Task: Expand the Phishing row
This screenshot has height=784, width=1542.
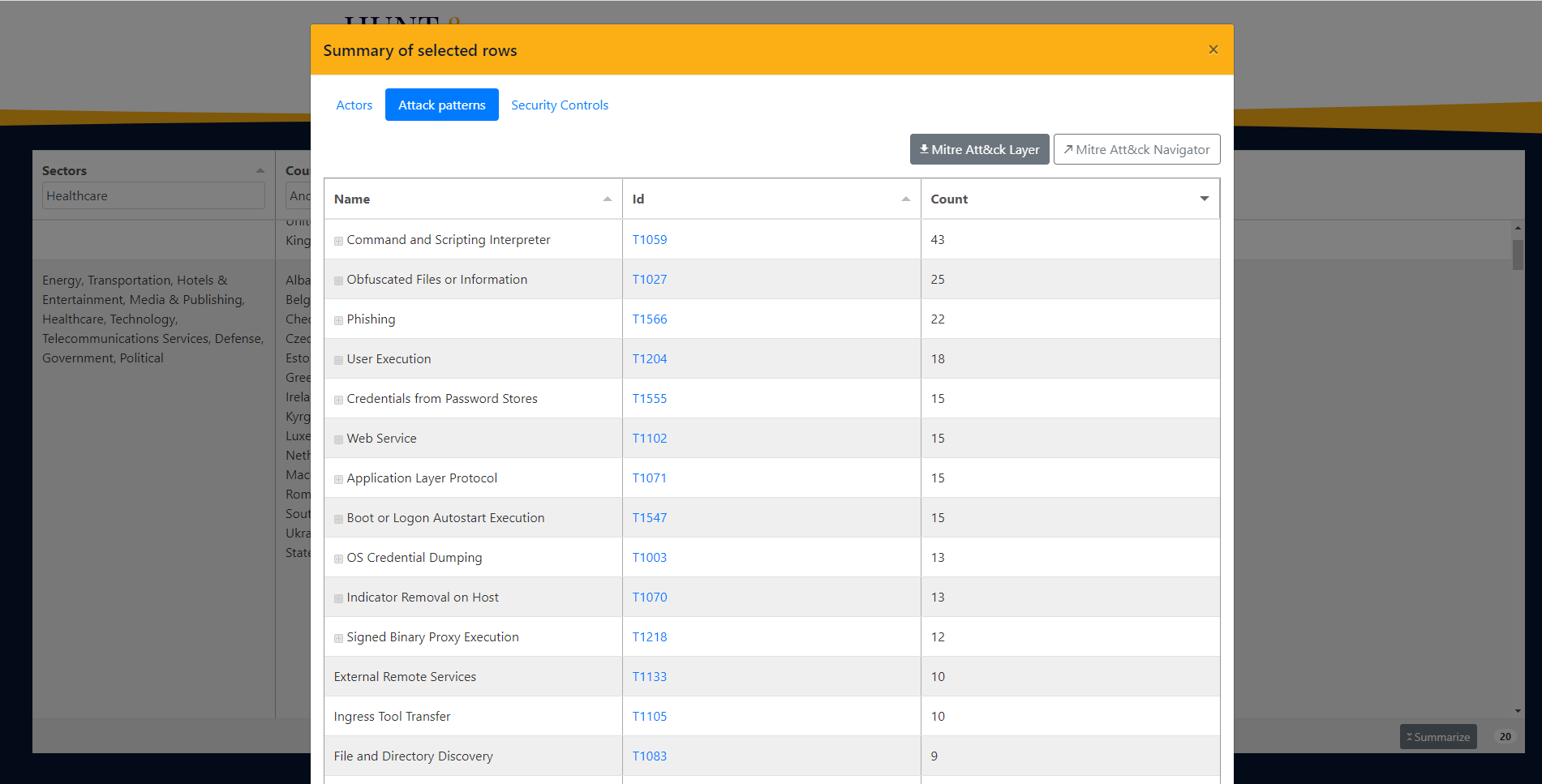Action: [338, 320]
